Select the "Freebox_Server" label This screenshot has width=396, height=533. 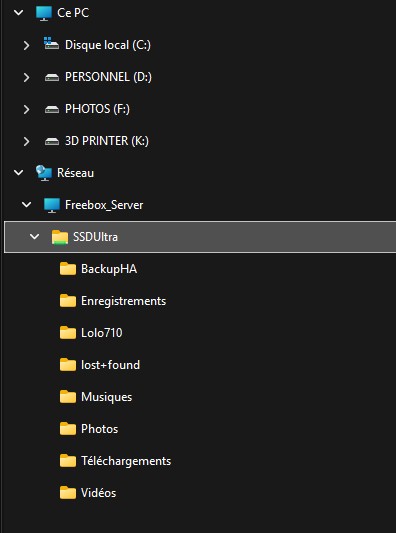click(104, 205)
